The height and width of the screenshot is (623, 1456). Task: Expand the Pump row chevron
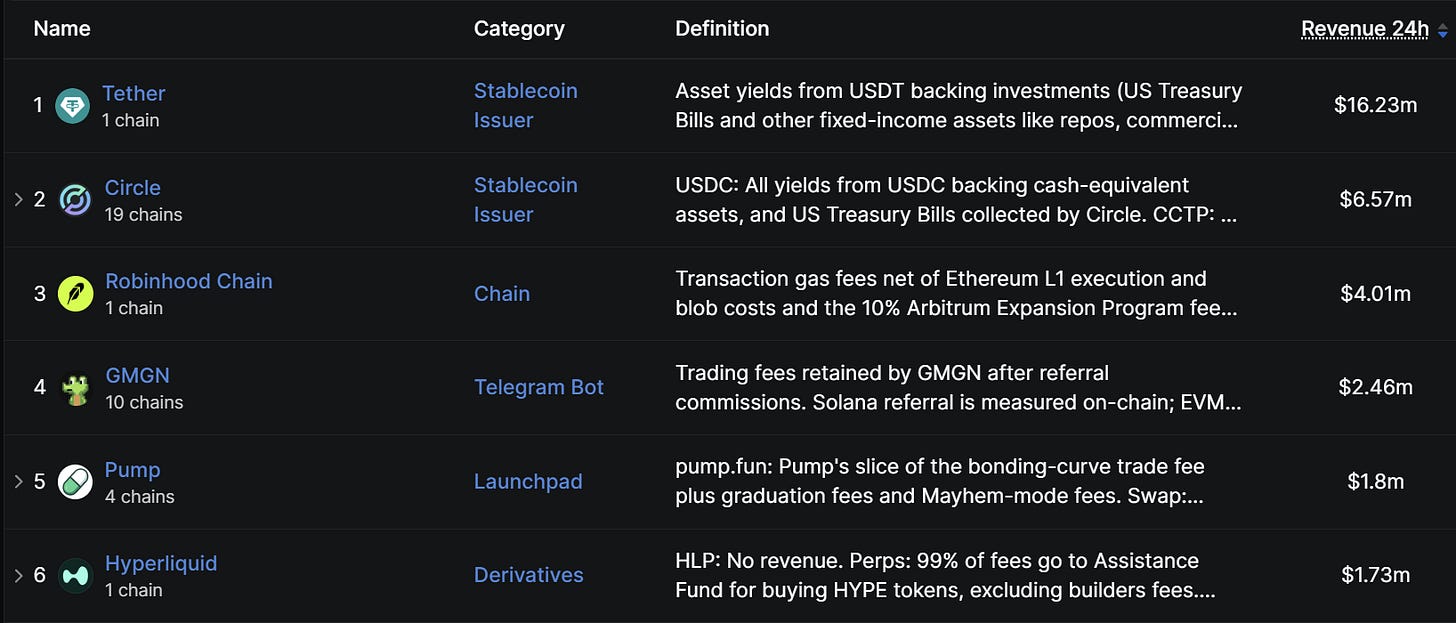pyautogui.click(x=18, y=482)
